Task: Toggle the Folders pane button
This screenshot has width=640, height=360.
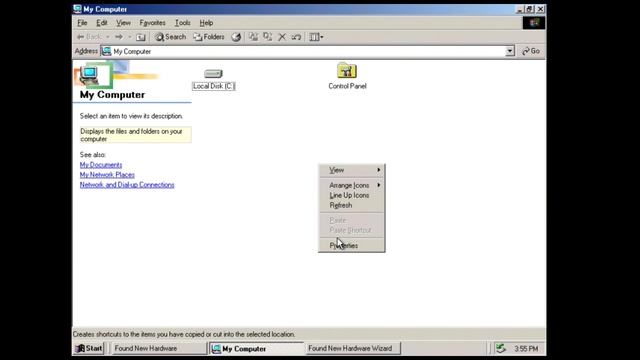Action: tap(209, 37)
